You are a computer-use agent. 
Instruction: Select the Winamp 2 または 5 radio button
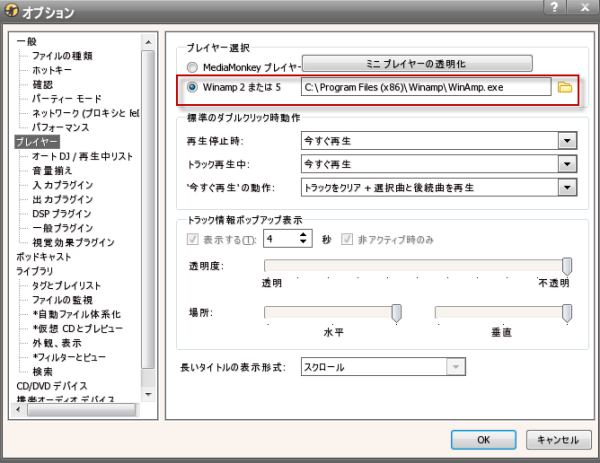tap(192, 88)
